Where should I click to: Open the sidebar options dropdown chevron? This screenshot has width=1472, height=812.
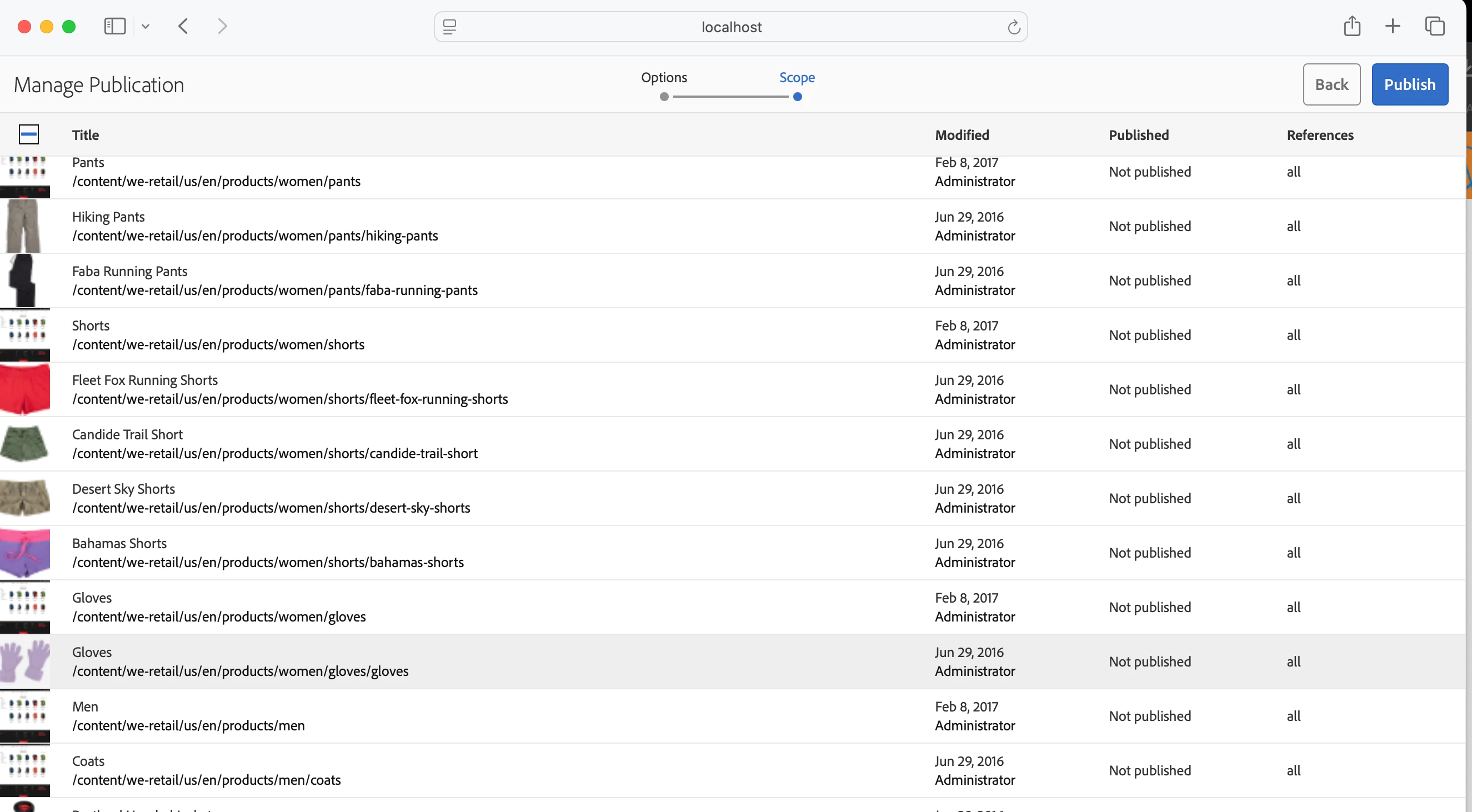[145, 26]
